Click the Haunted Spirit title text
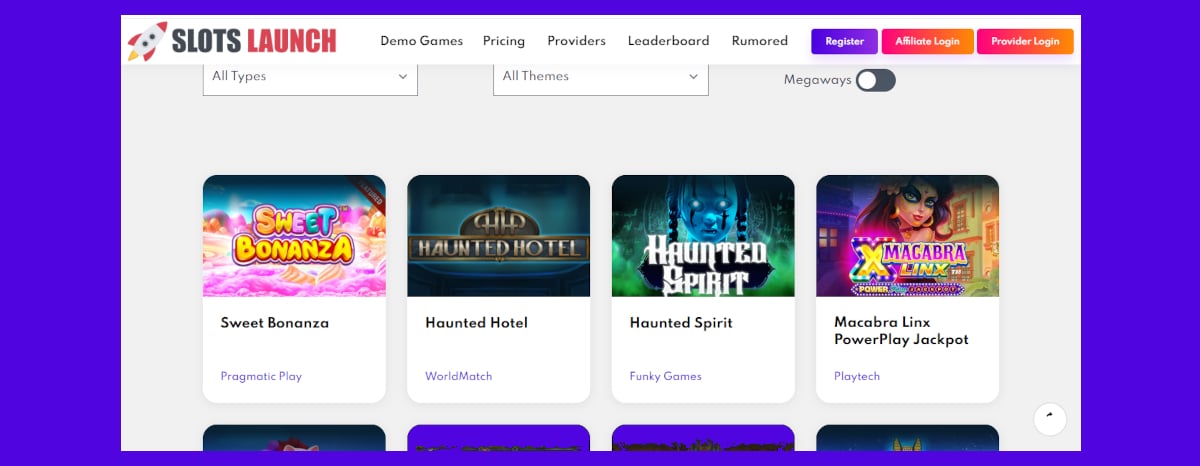This screenshot has height=466, width=1200. 681,323
